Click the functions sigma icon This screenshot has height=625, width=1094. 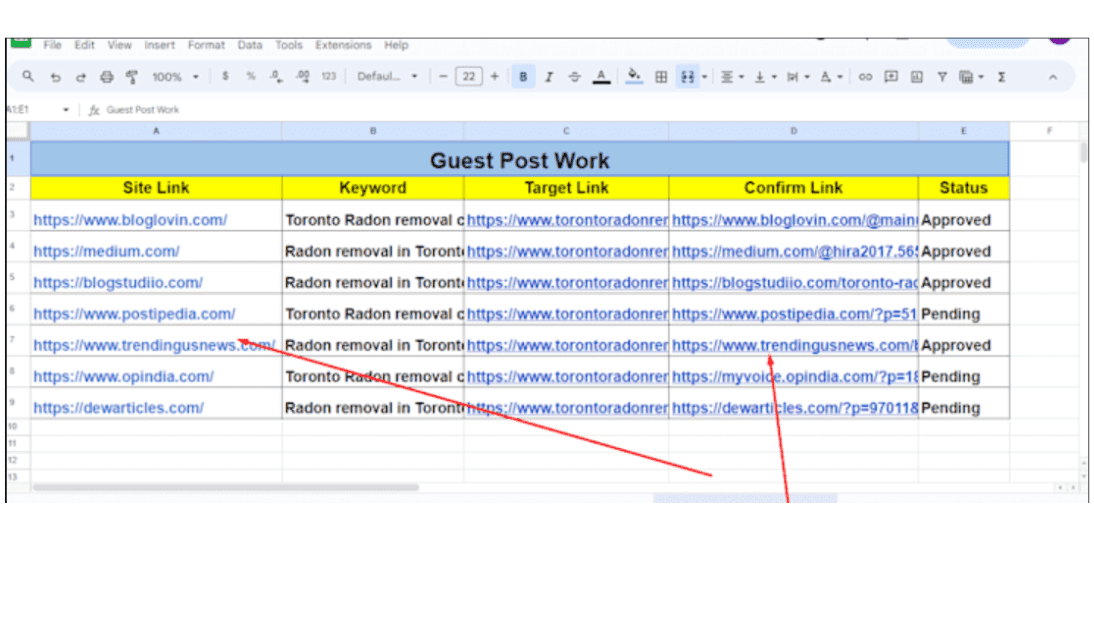pos(1001,77)
